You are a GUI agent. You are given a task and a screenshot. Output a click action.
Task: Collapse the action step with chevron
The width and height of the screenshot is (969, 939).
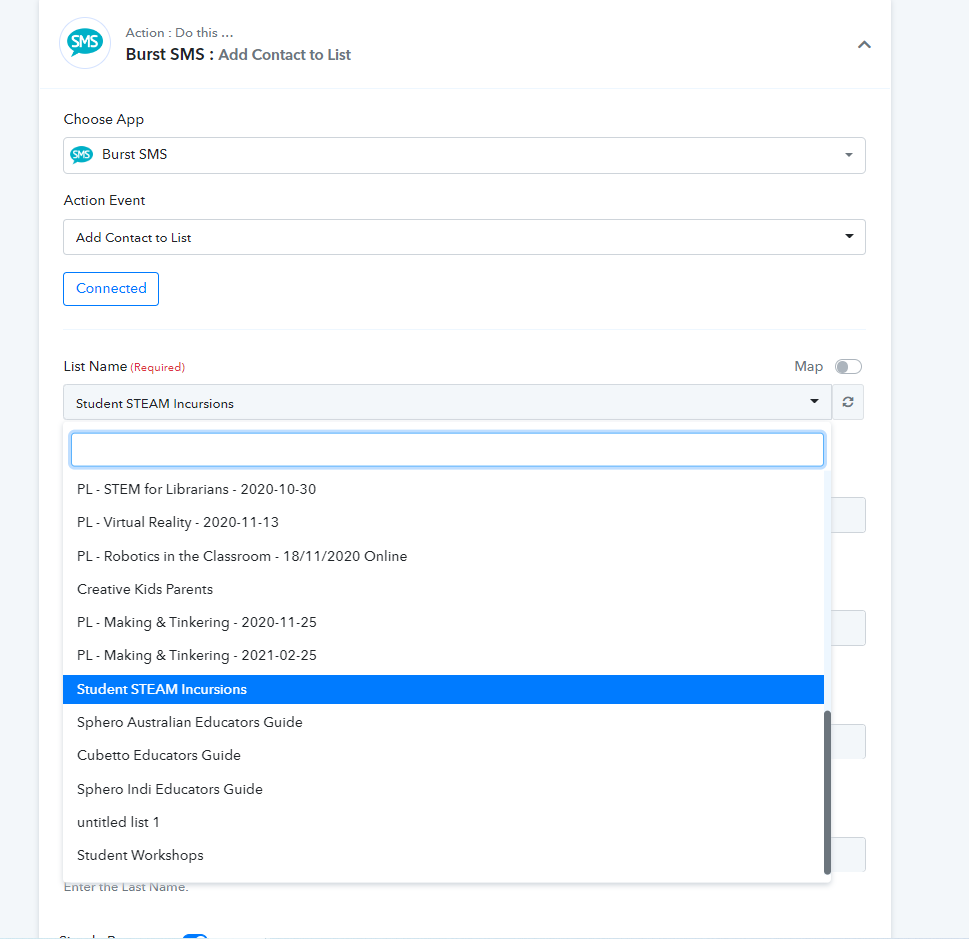[x=864, y=45]
